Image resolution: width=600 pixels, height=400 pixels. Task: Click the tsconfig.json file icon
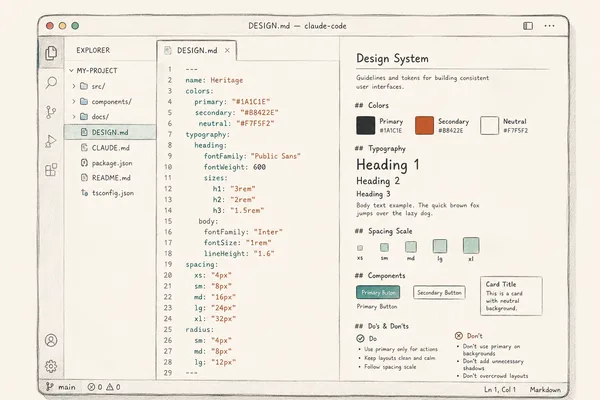coord(84,193)
